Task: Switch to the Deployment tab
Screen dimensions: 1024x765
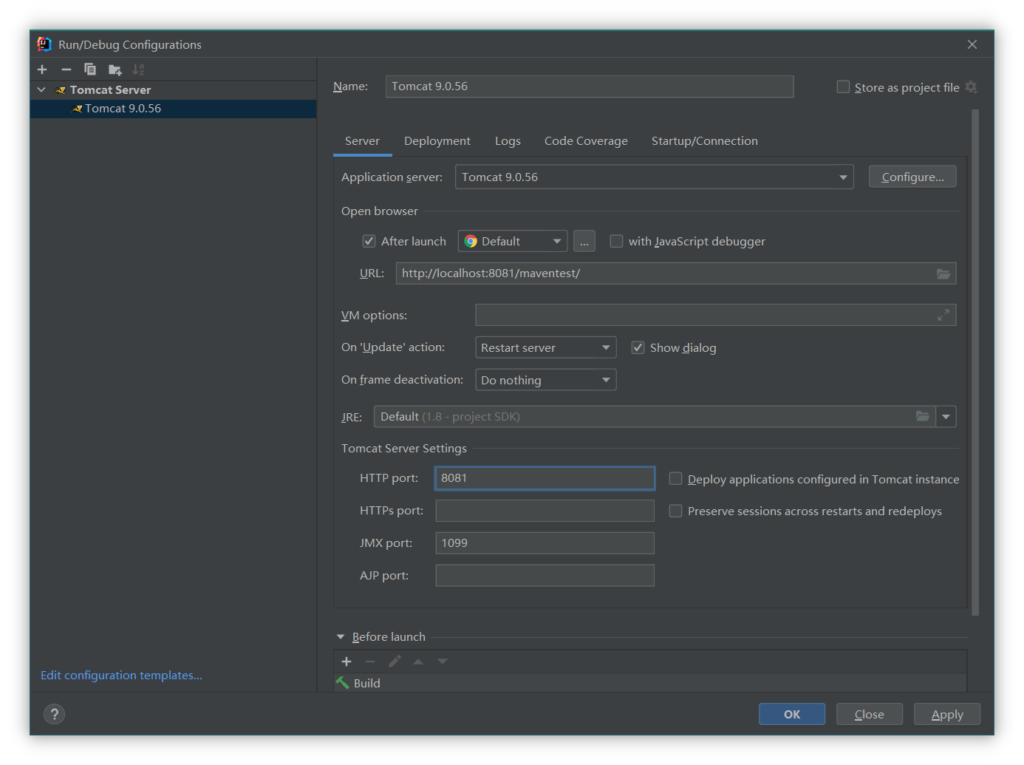Action: [x=437, y=141]
